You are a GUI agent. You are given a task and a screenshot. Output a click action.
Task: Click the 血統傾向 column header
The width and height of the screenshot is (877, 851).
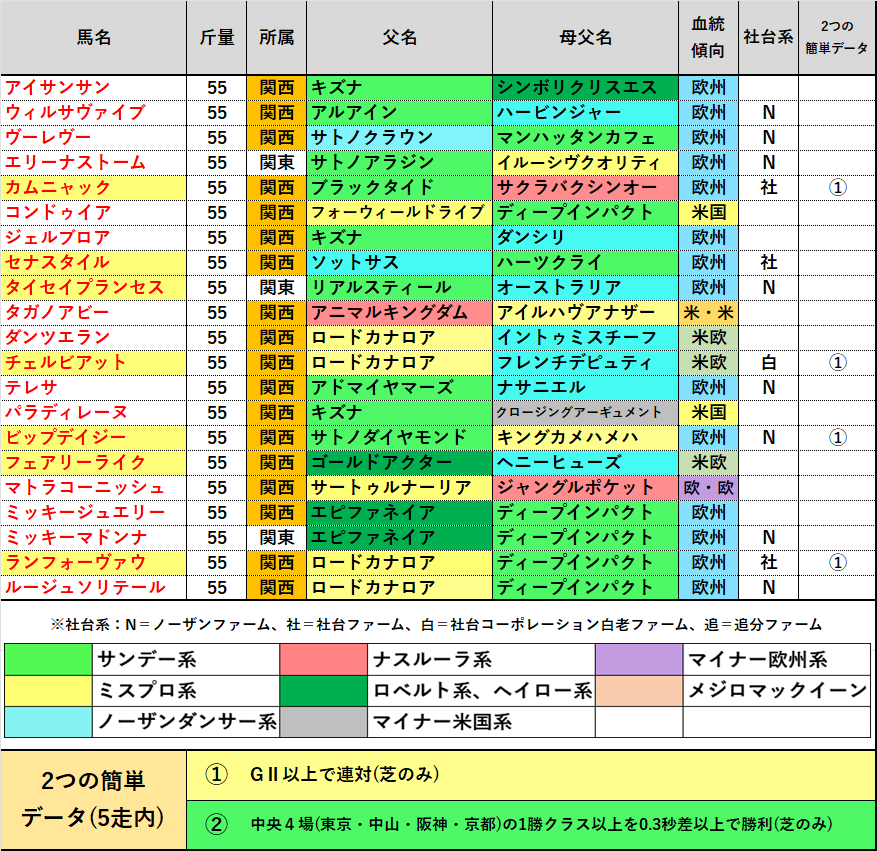pos(708,37)
